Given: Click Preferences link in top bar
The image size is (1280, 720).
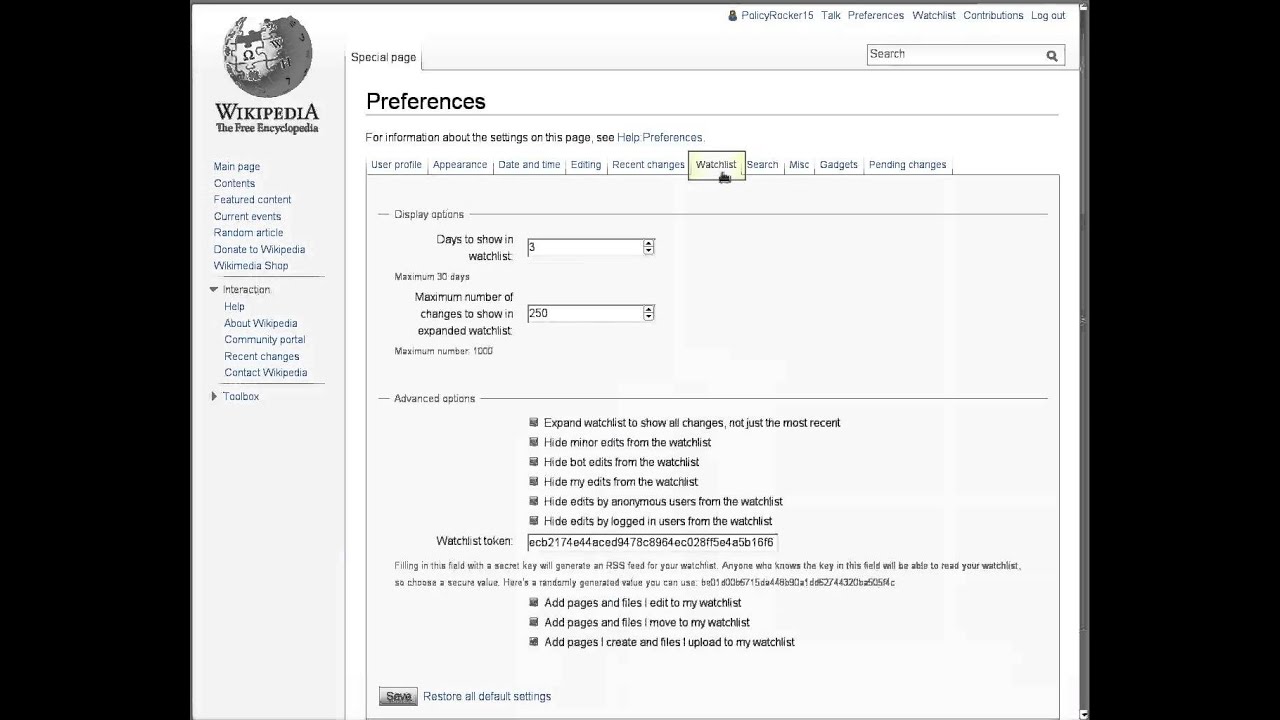Looking at the screenshot, I should coord(876,16).
